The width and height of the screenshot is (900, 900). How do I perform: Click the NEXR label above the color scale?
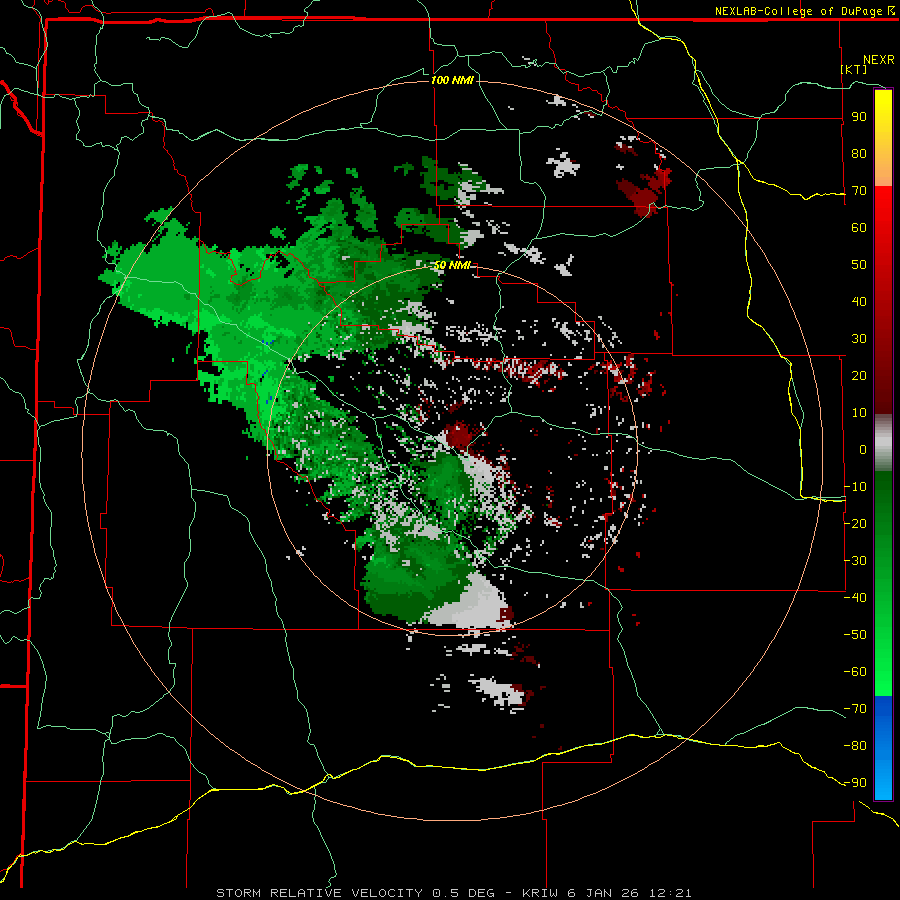coord(879,60)
